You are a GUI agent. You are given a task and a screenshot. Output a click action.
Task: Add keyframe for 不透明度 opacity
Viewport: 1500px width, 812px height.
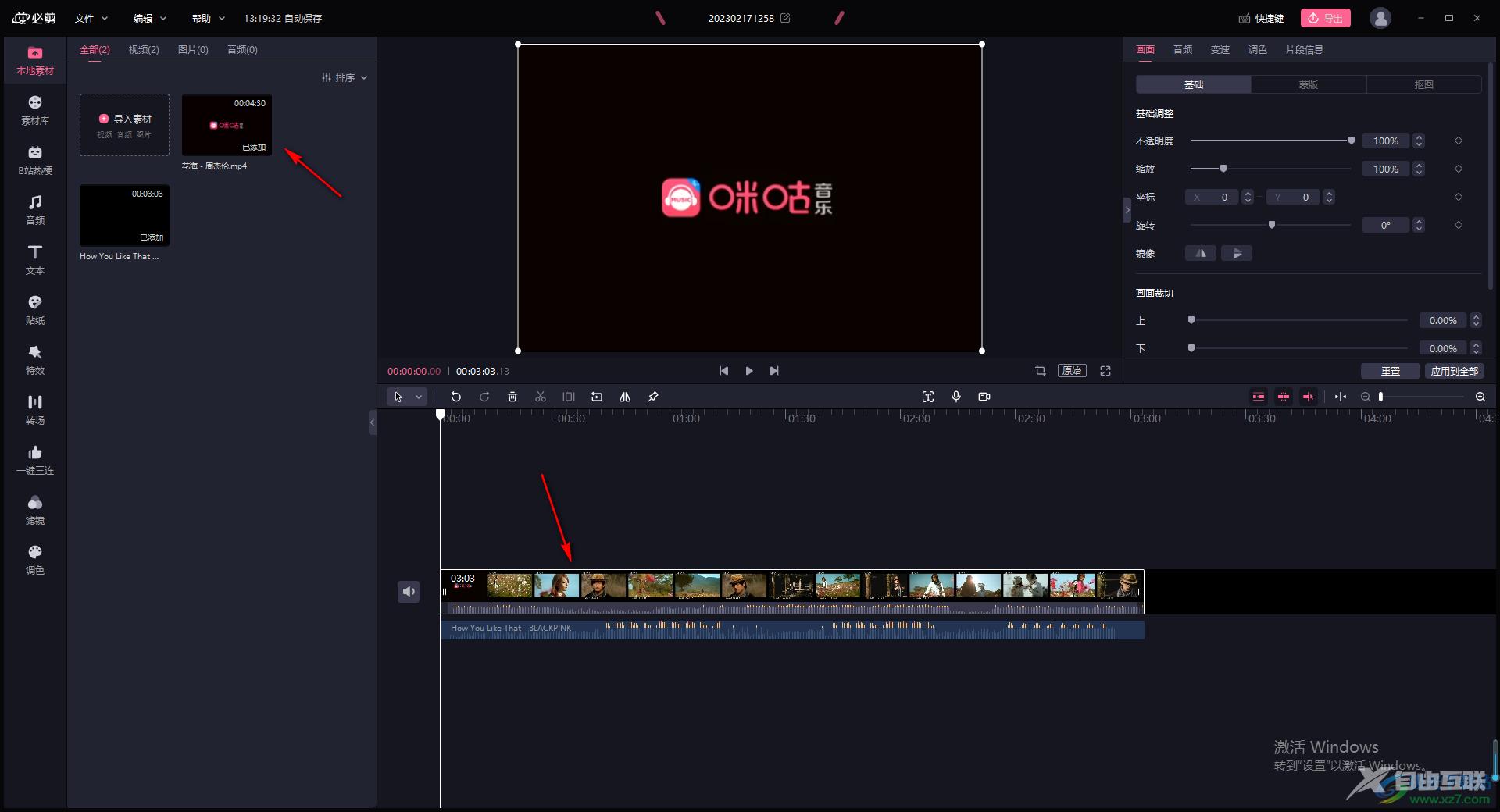coord(1459,141)
